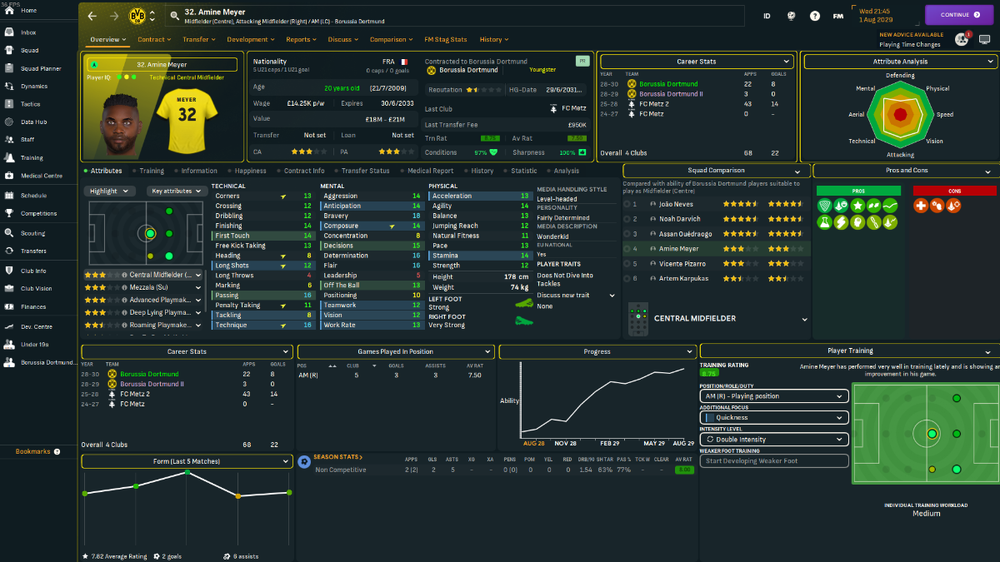Open the Key attributes dropdown
The width and height of the screenshot is (1000, 562).
175,191
